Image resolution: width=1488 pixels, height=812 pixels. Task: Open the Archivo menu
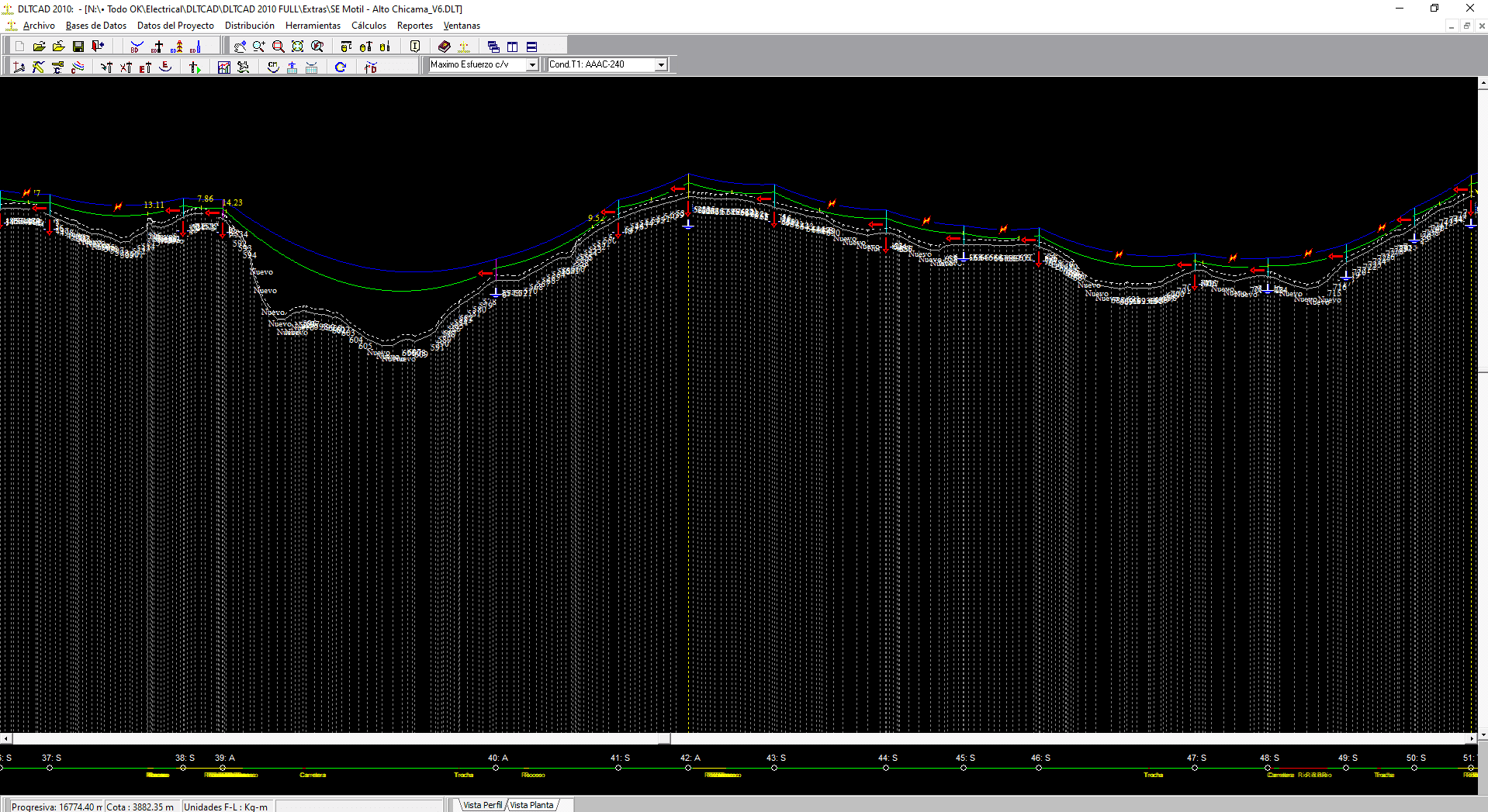39,26
